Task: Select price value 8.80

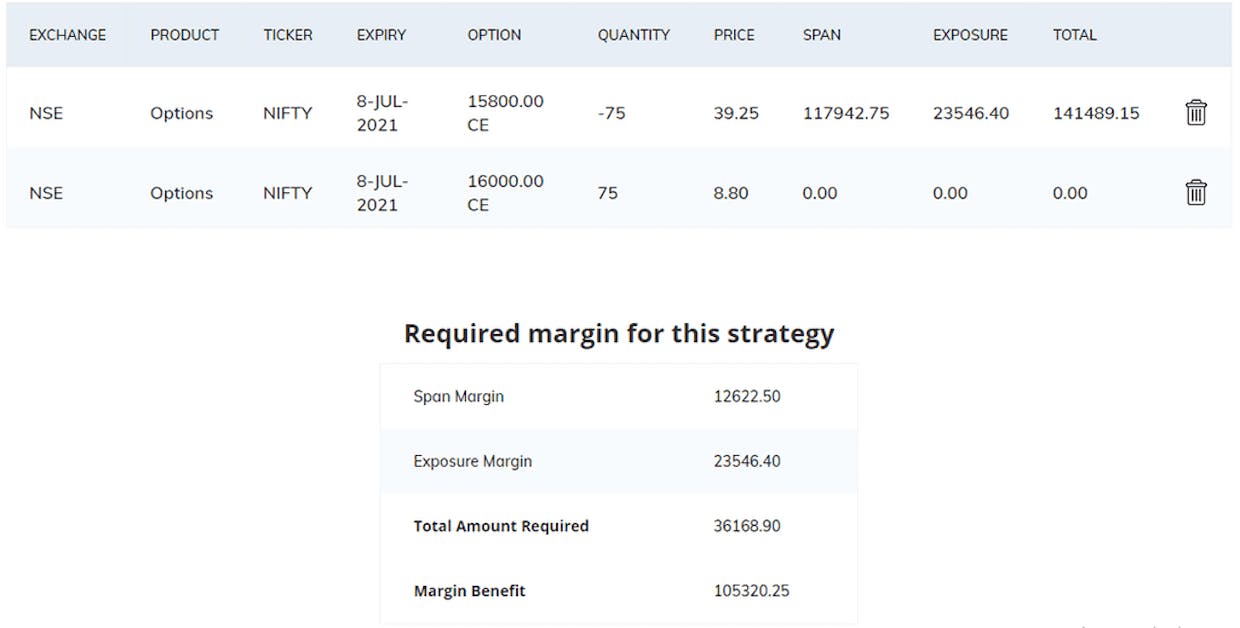Action: click(x=731, y=193)
